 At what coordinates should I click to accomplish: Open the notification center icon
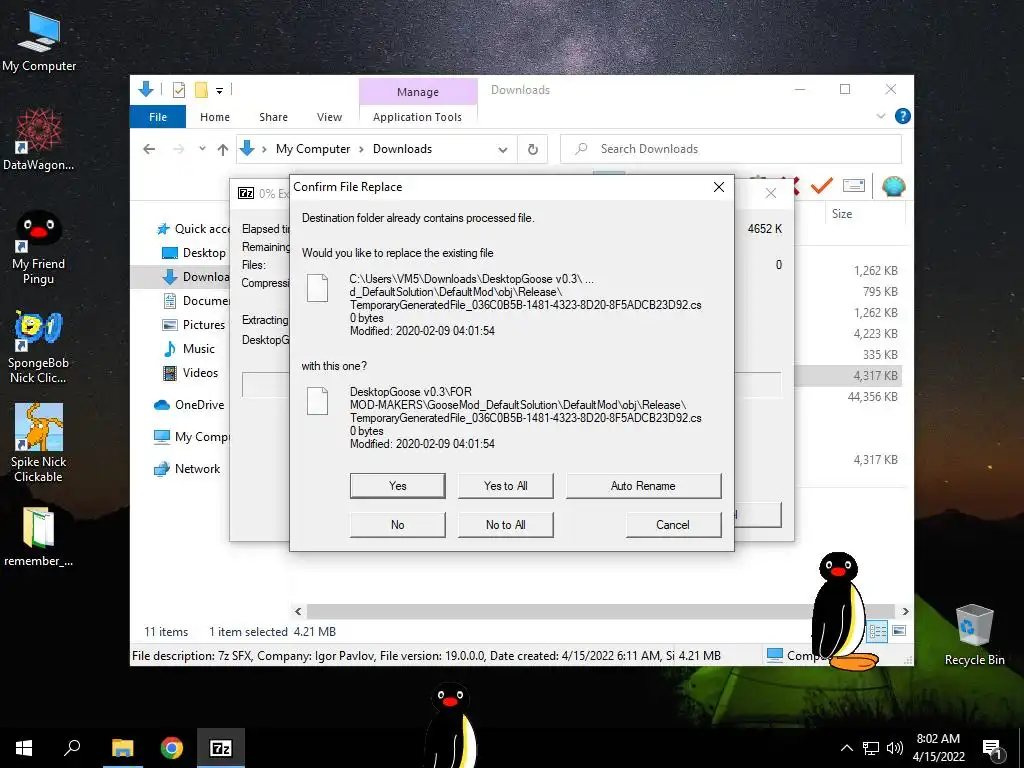tap(993, 749)
